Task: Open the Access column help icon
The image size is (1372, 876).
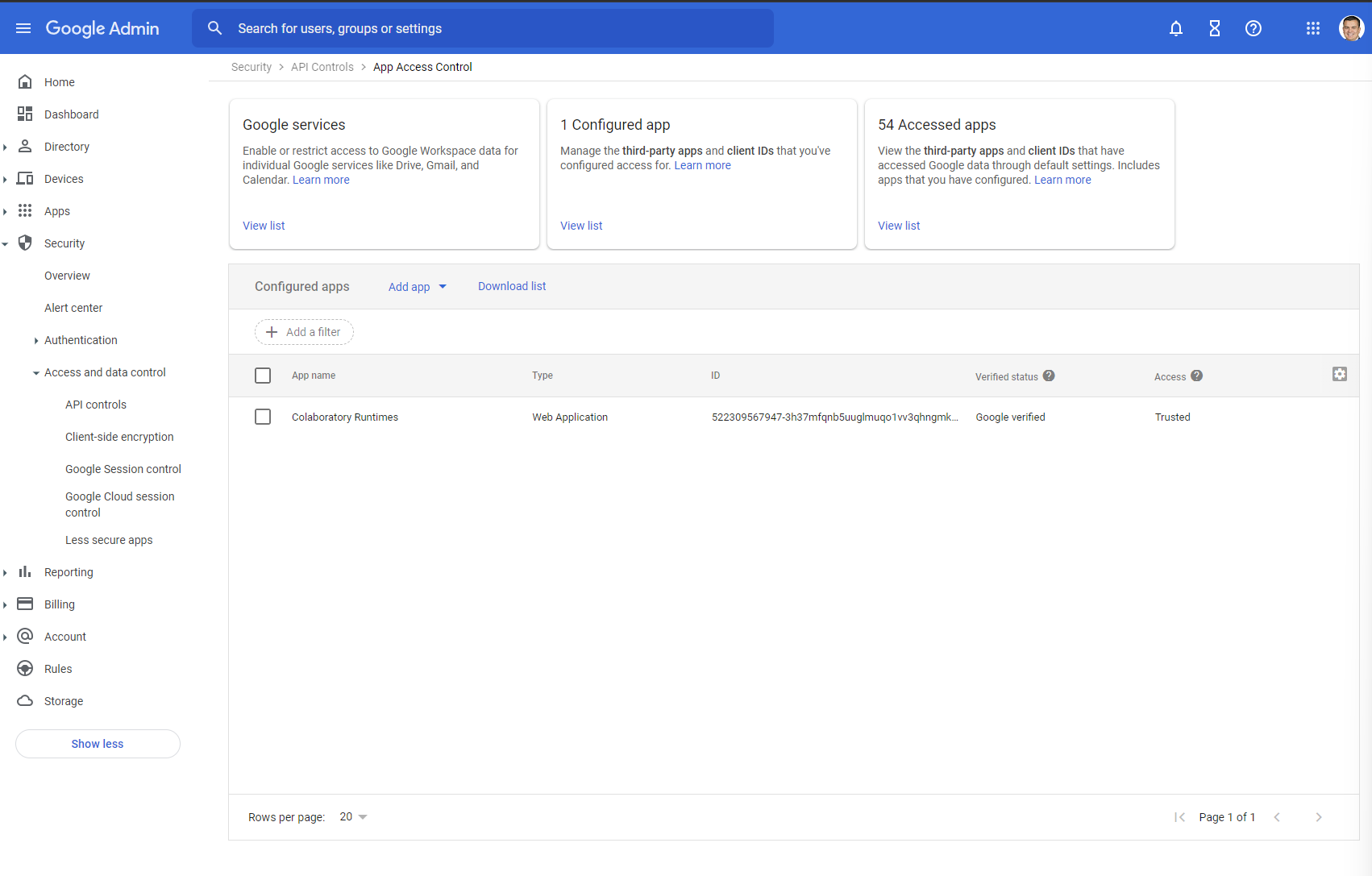Action: (1197, 376)
